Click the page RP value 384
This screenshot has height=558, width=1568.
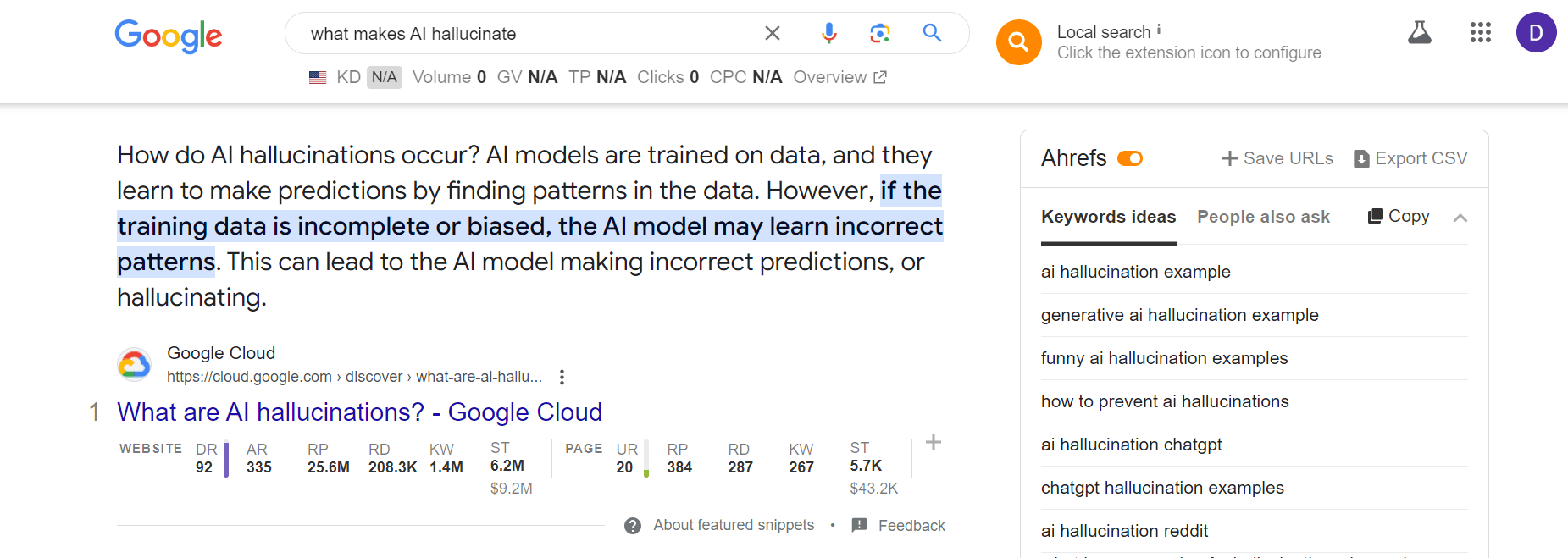[x=679, y=467]
